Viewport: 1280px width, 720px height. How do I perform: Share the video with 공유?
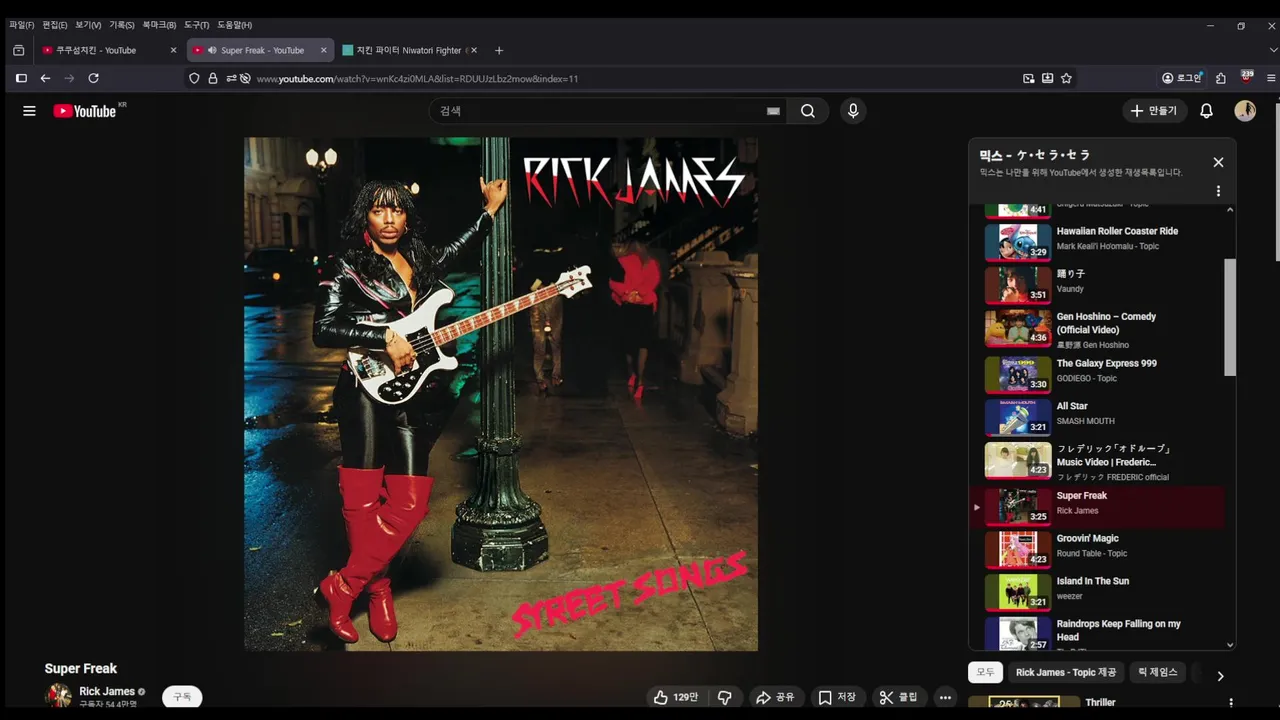775,697
